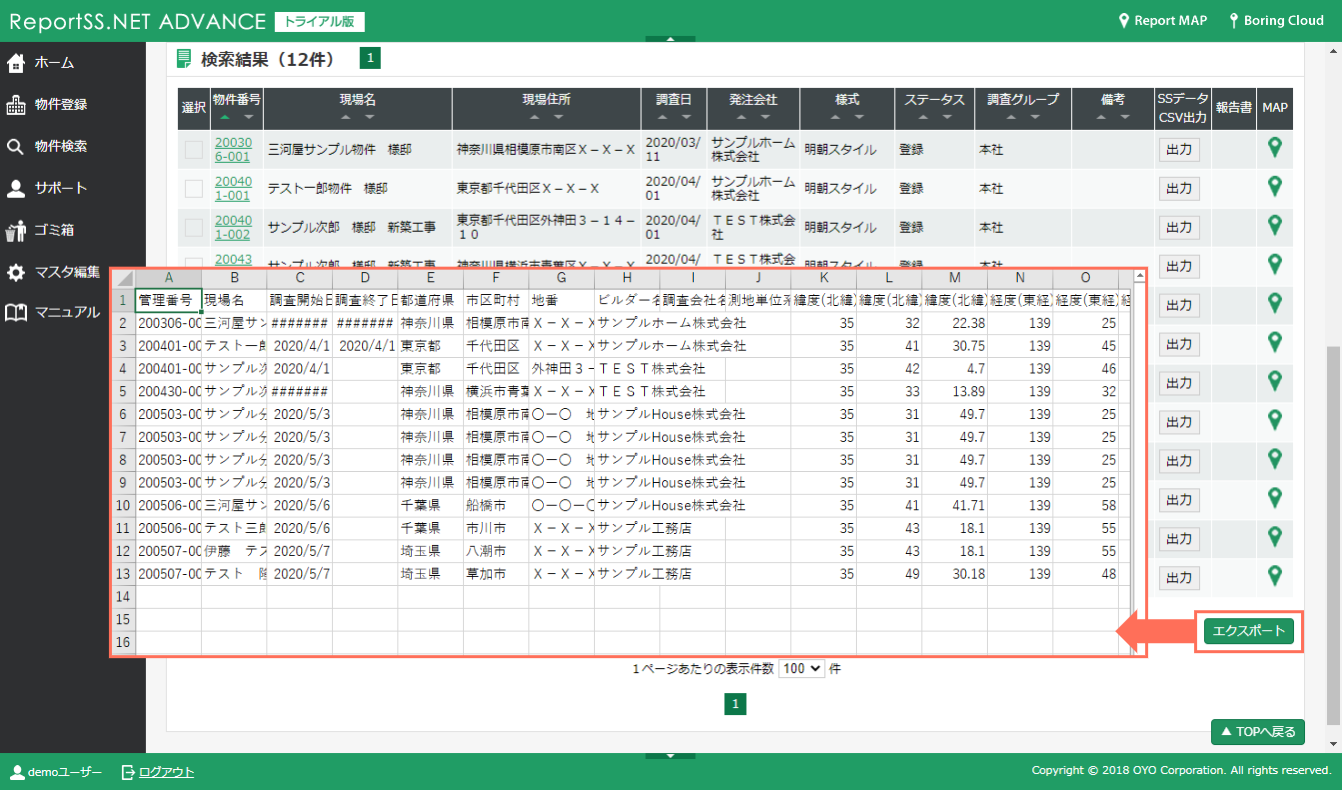Click the Boring Cloud pin icon

pyautogui.click(x=1235, y=20)
